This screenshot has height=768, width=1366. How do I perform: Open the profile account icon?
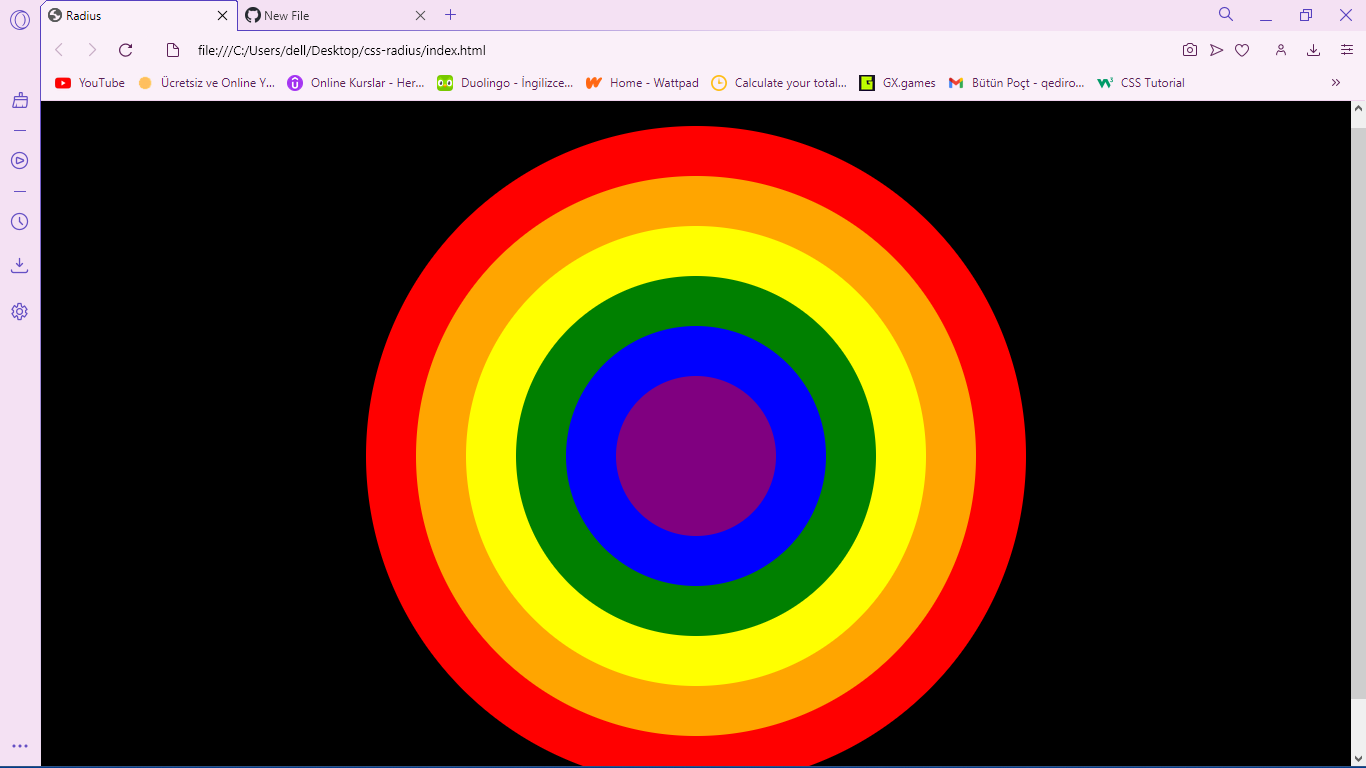click(x=1280, y=50)
